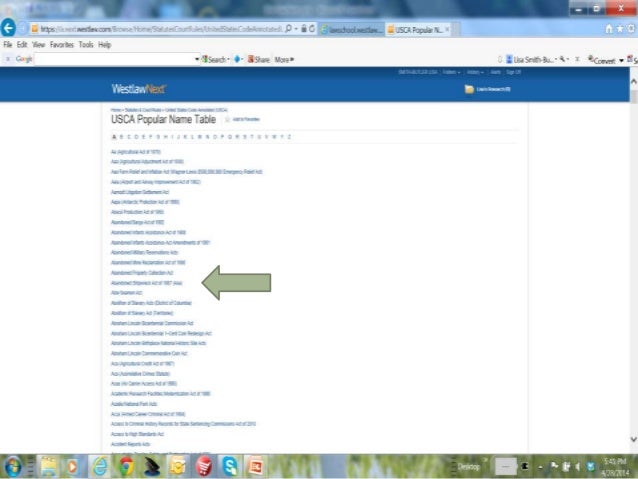Open the Favorites menu

[x=62, y=45]
